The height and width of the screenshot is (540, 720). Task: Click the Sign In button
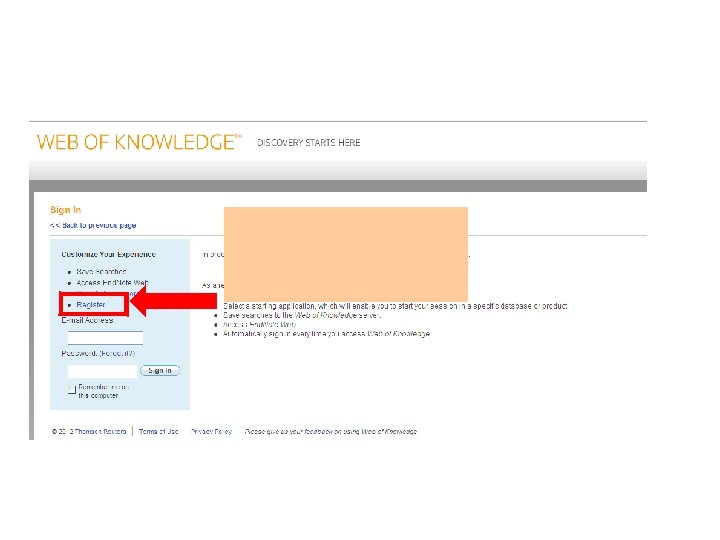[x=159, y=371]
